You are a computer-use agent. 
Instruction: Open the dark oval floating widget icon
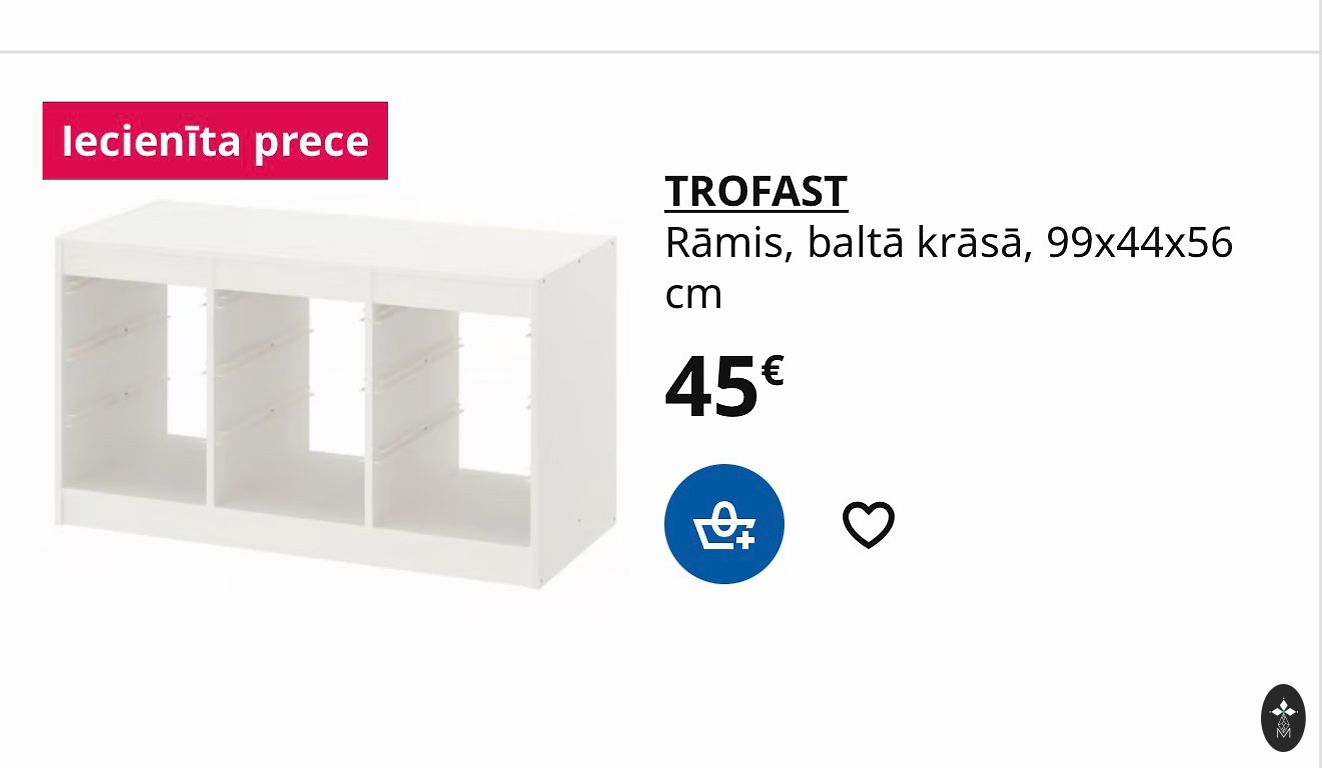(1283, 718)
